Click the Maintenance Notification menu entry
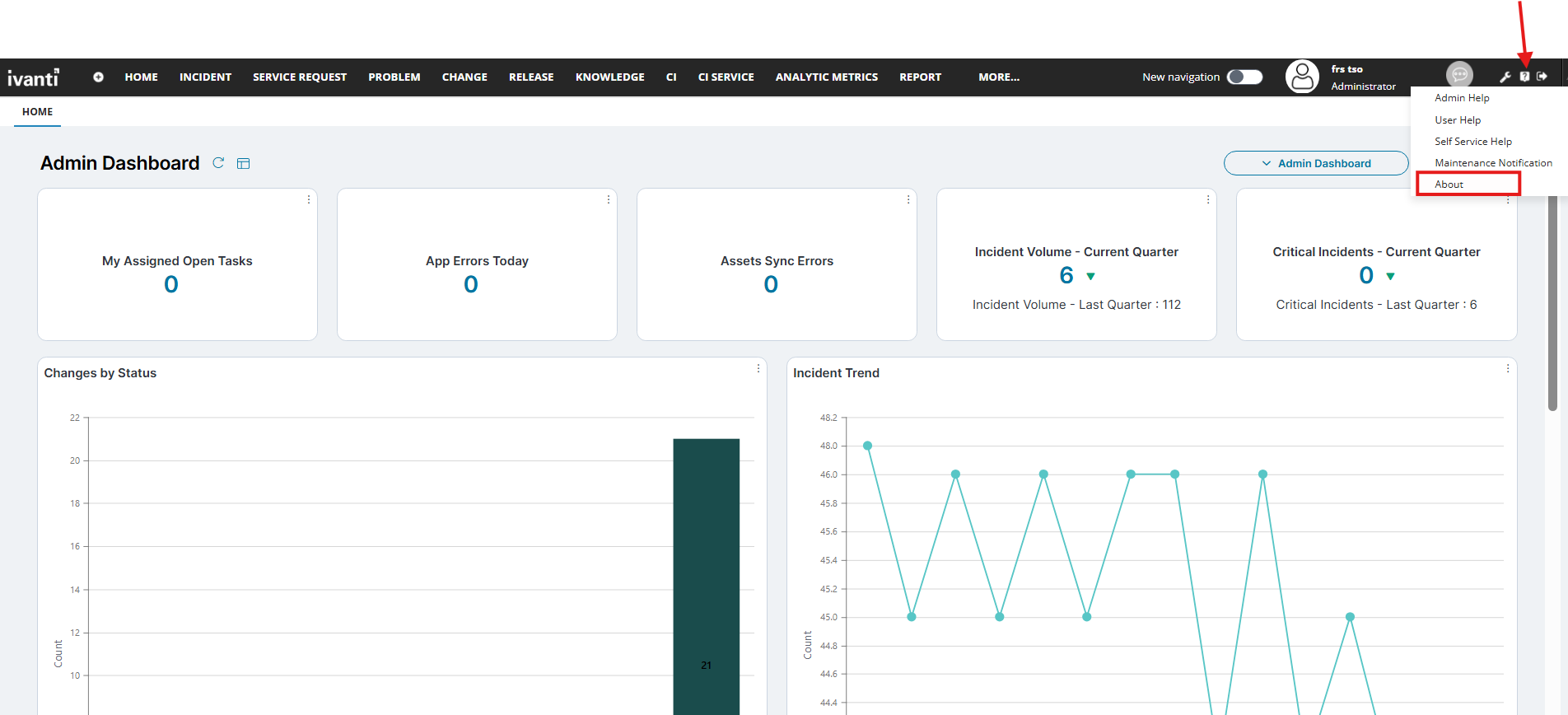 [1493, 163]
